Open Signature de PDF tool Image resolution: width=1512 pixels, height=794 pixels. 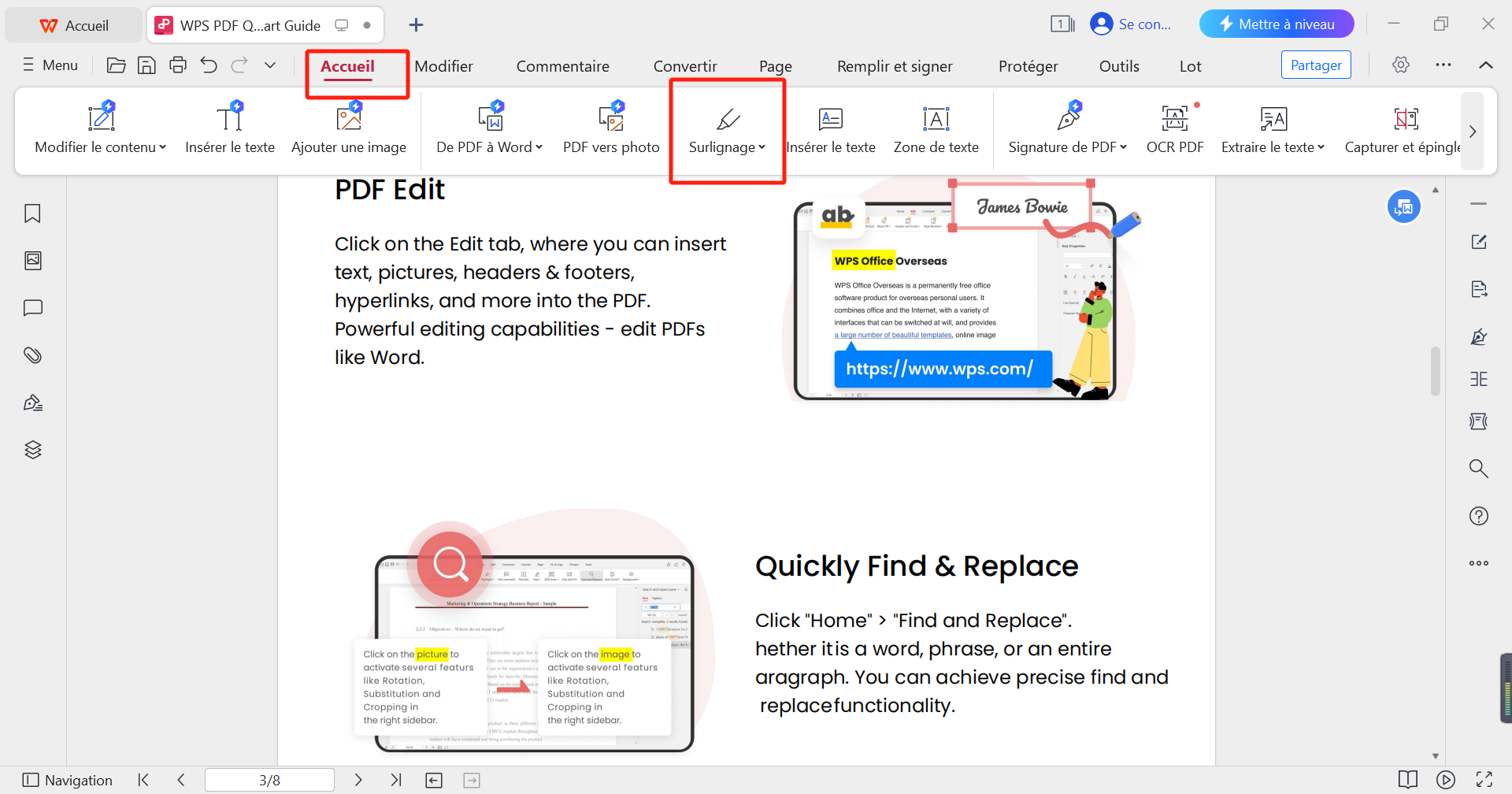[x=1068, y=128]
